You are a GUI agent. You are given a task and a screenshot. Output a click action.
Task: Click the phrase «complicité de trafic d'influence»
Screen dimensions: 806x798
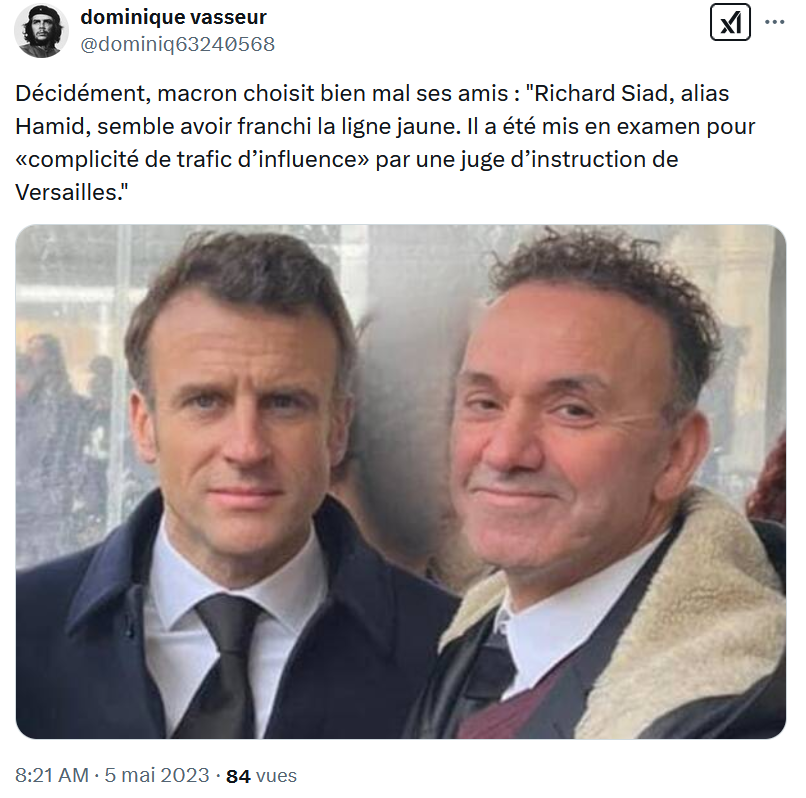195,160
